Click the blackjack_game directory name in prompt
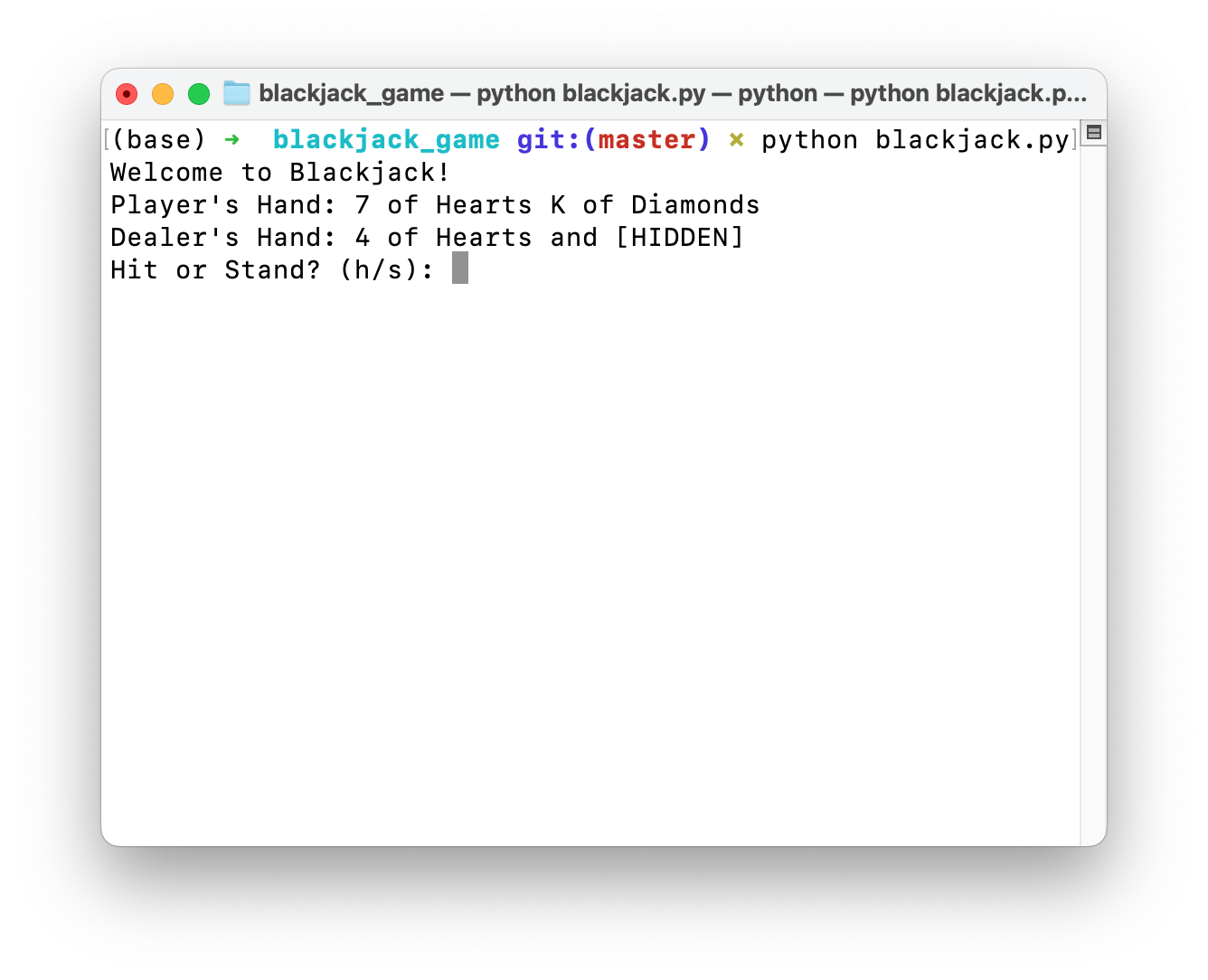Viewport: 1208px width, 980px height. click(x=386, y=140)
